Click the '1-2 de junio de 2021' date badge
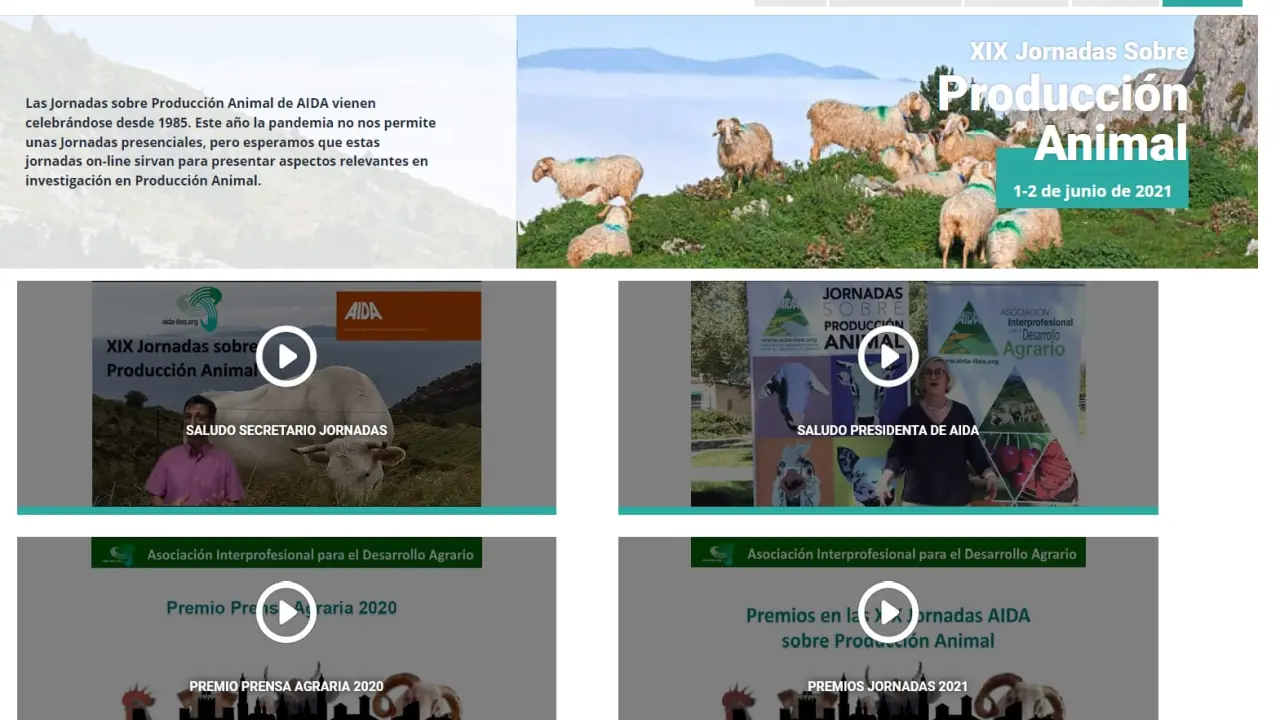1280x720 pixels. coord(1092,191)
